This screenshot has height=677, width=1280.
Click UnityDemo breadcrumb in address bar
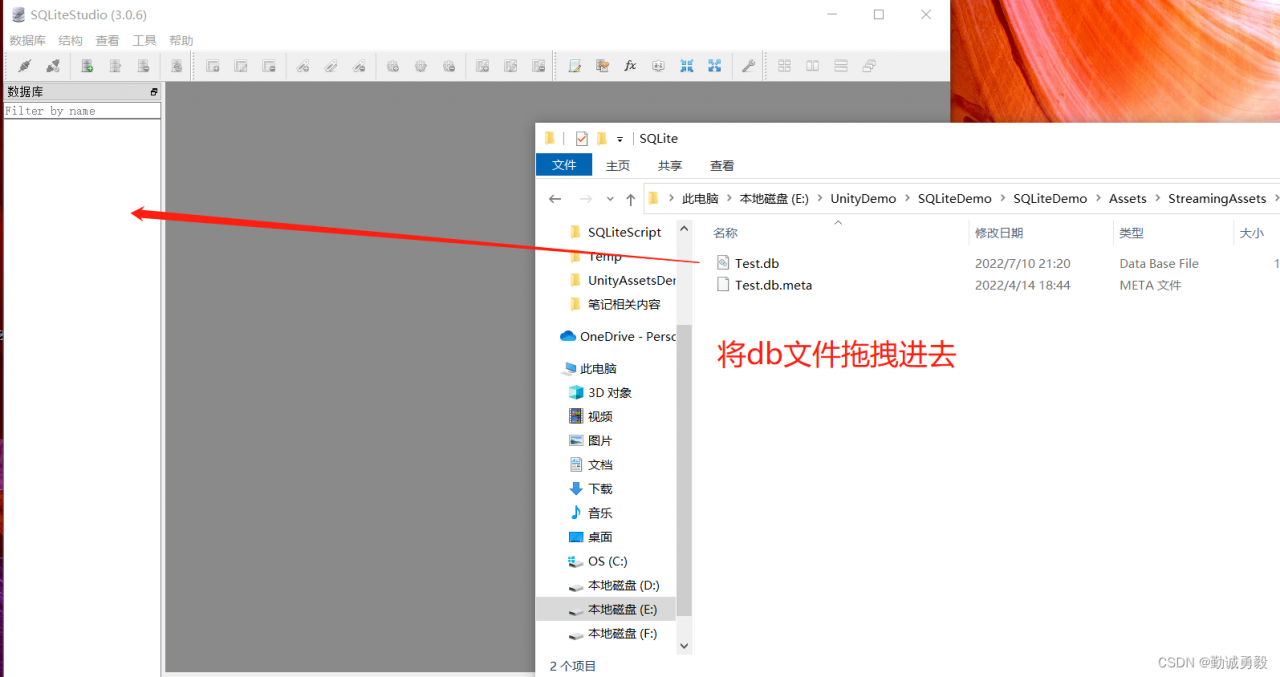click(x=863, y=199)
